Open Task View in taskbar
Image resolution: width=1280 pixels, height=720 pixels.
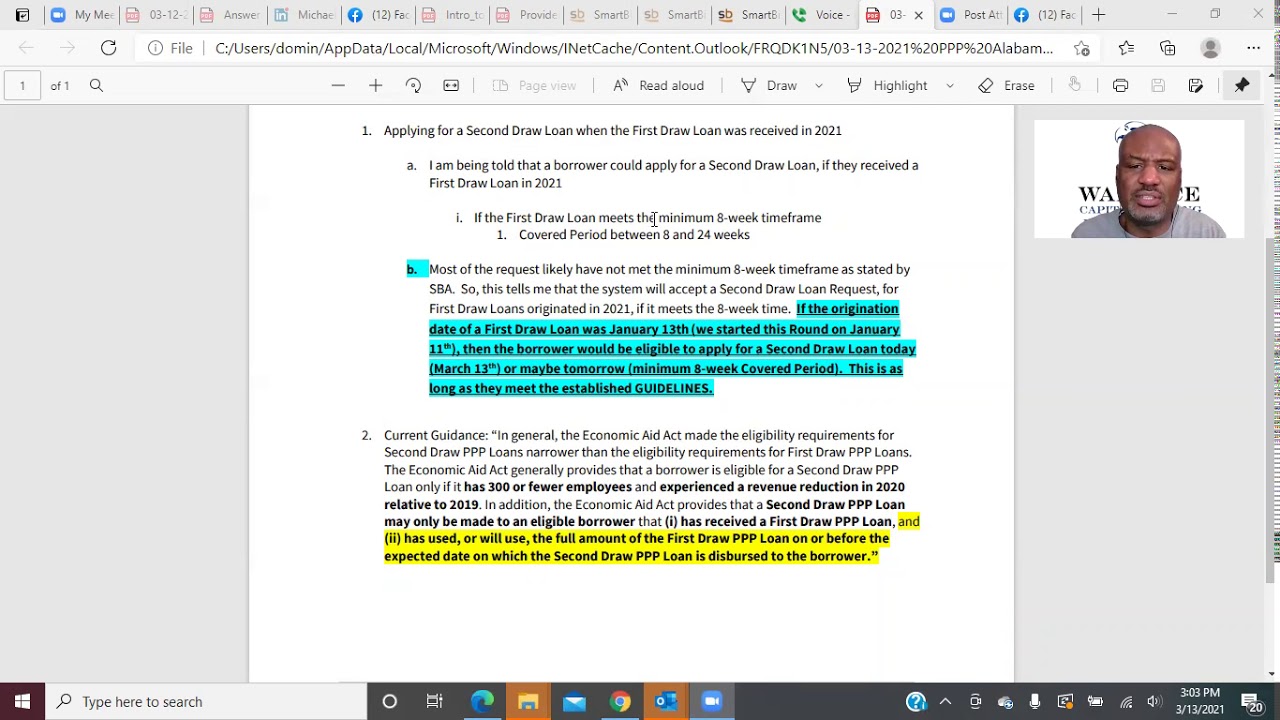coord(435,702)
